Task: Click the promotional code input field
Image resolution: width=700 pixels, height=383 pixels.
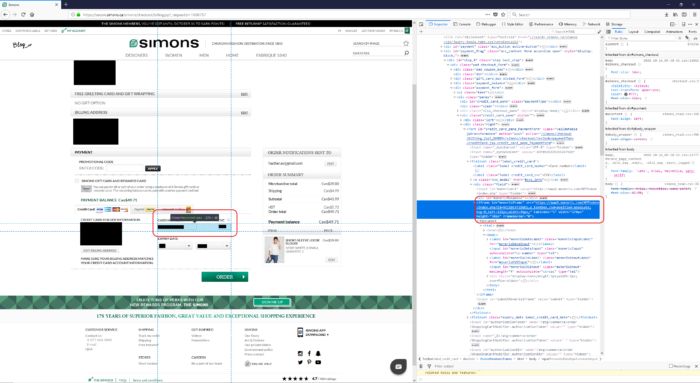Action: (125, 168)
